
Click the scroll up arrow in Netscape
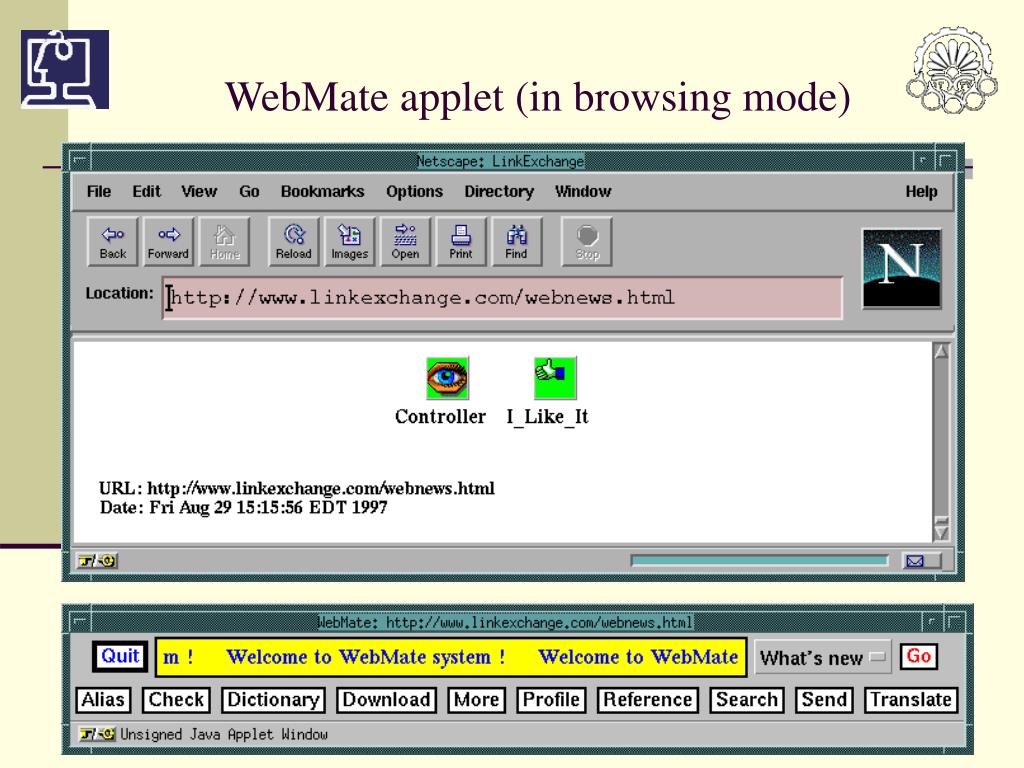point(941,351)
